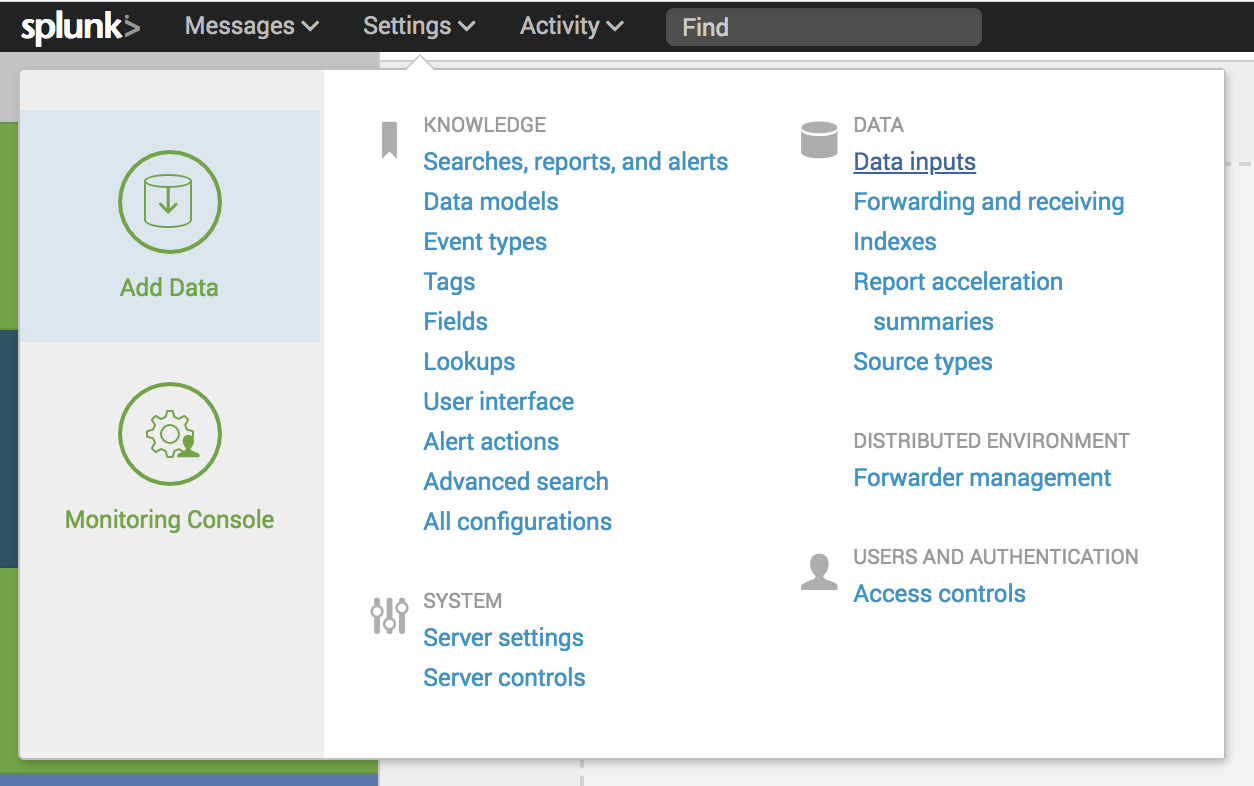Open Server settings
Image resolution: width=1254 pixels, height=786 pixels.
click(503, 637)
